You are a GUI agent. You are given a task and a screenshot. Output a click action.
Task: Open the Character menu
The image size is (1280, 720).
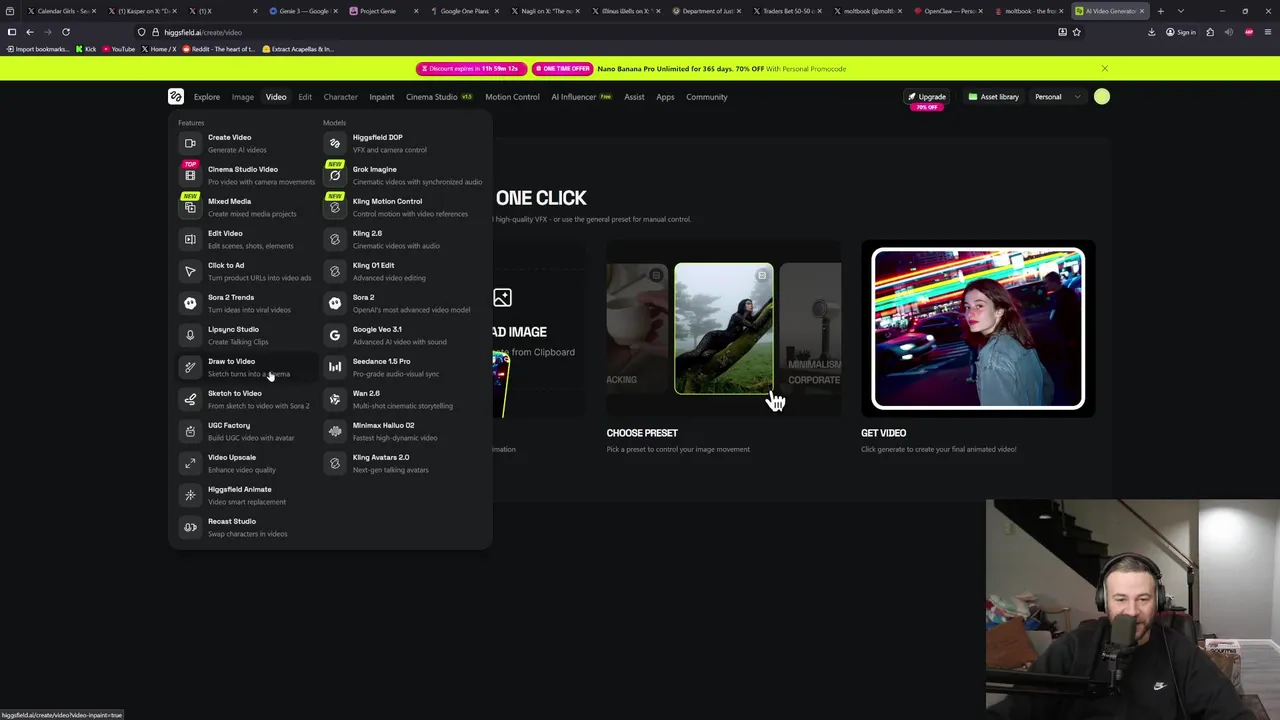340,97
